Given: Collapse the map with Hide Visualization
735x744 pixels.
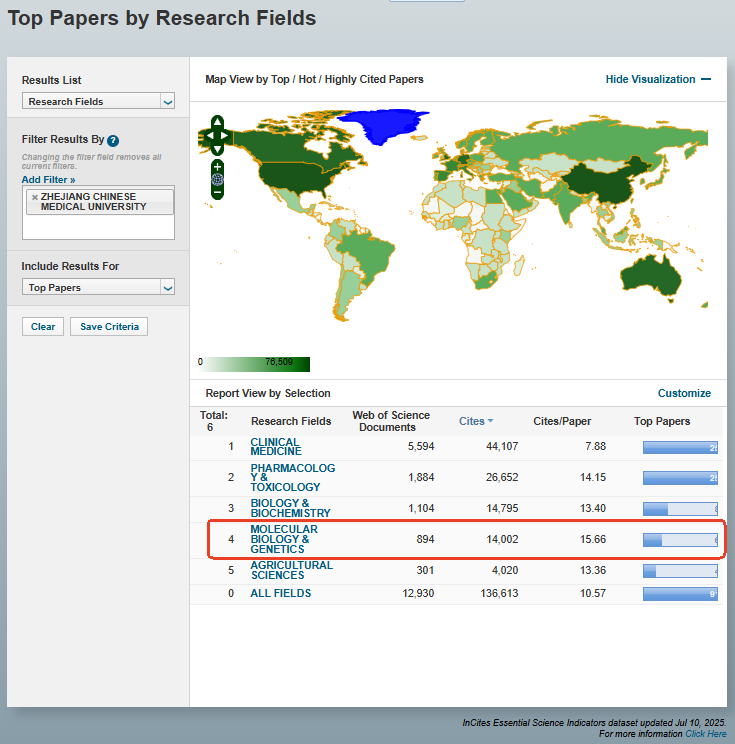Looking at the screenshot, I should pos(658,79).
